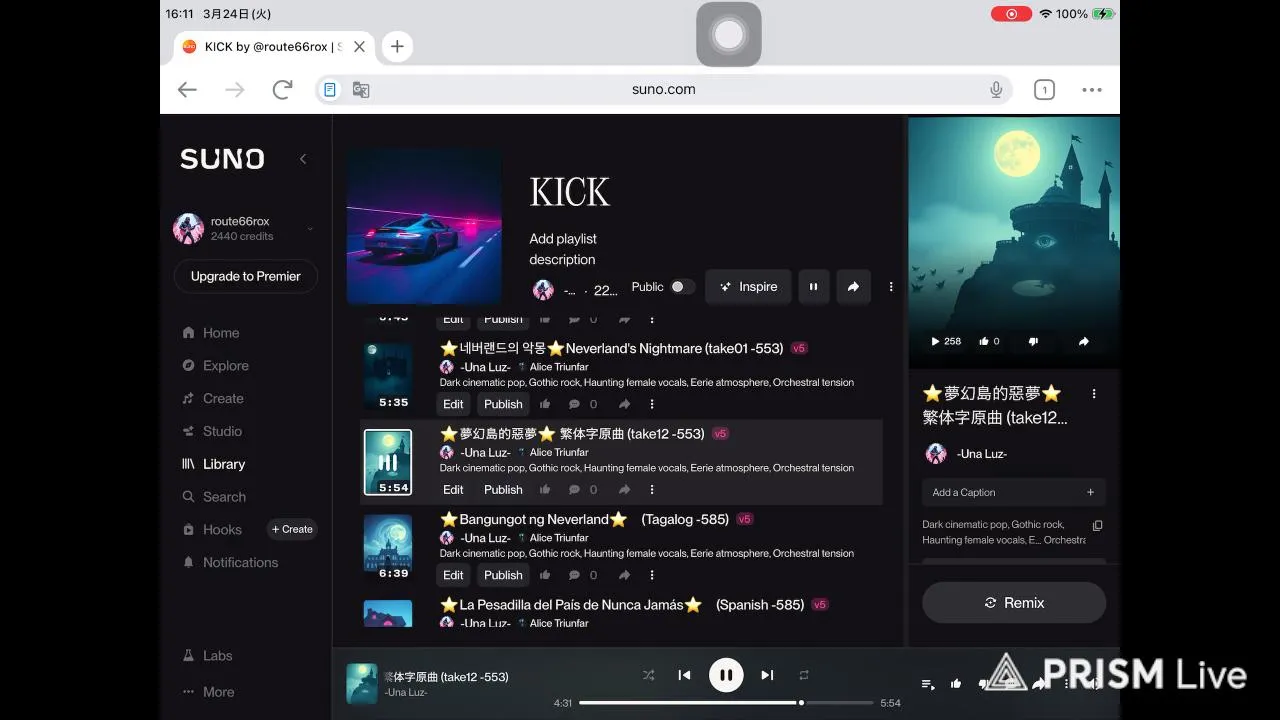Like the 夢幻島的惡夢 track in list
Image resolution: width=1280 pixels, height=720 pixels.
coord(545,490)
